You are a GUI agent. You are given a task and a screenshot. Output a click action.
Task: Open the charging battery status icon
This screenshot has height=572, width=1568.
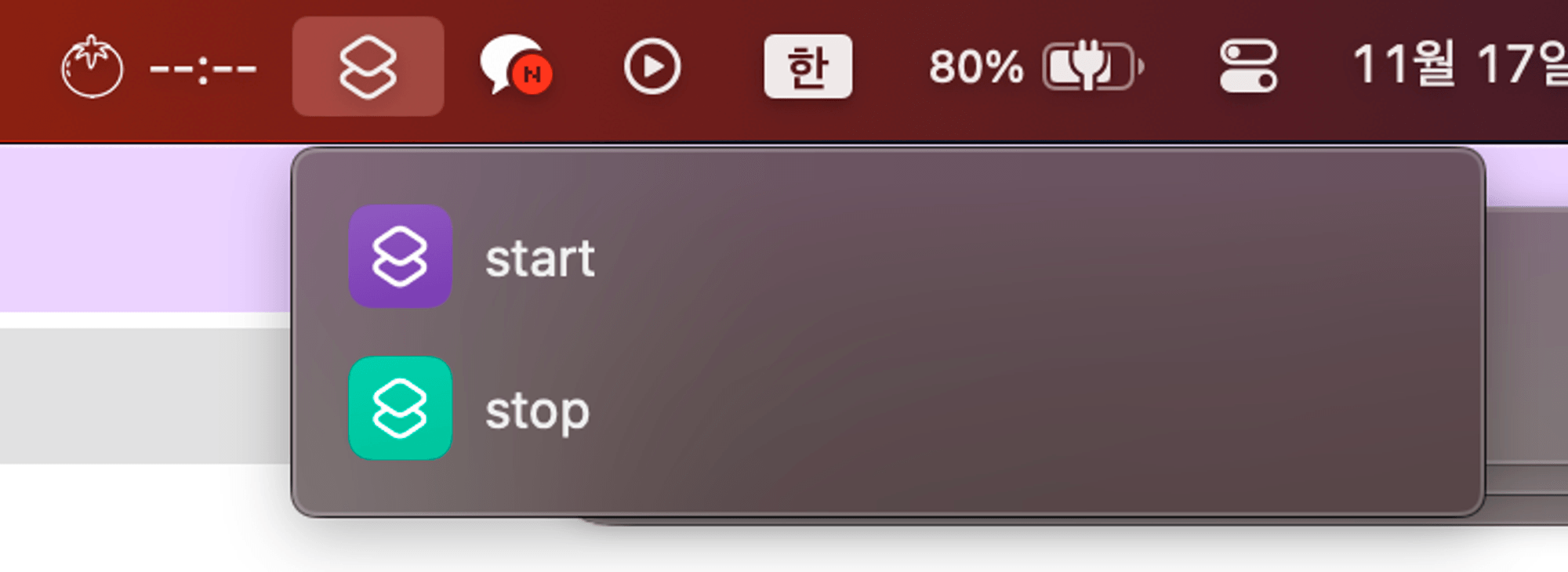click(x=1093, y=67)
